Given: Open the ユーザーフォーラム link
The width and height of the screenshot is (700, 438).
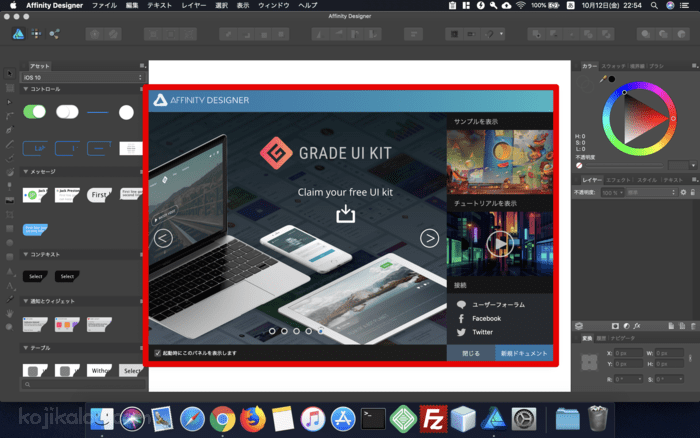Looking at the screenshot, I should pos(499,305).
